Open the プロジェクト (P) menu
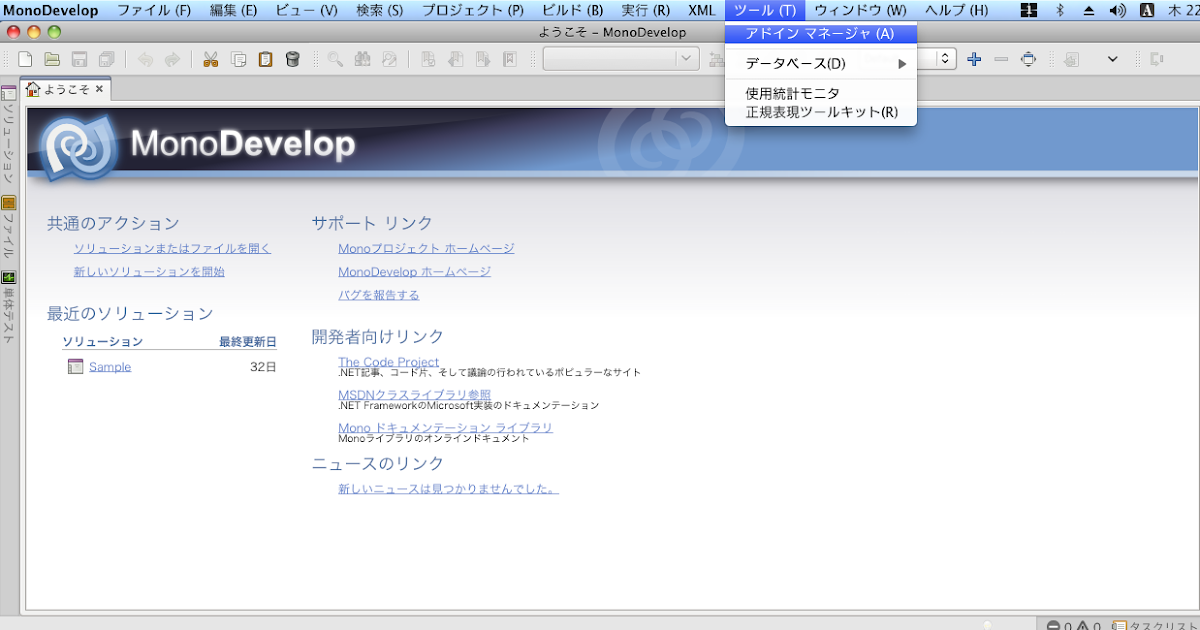1200x630 pixels. tap(472, 10)
